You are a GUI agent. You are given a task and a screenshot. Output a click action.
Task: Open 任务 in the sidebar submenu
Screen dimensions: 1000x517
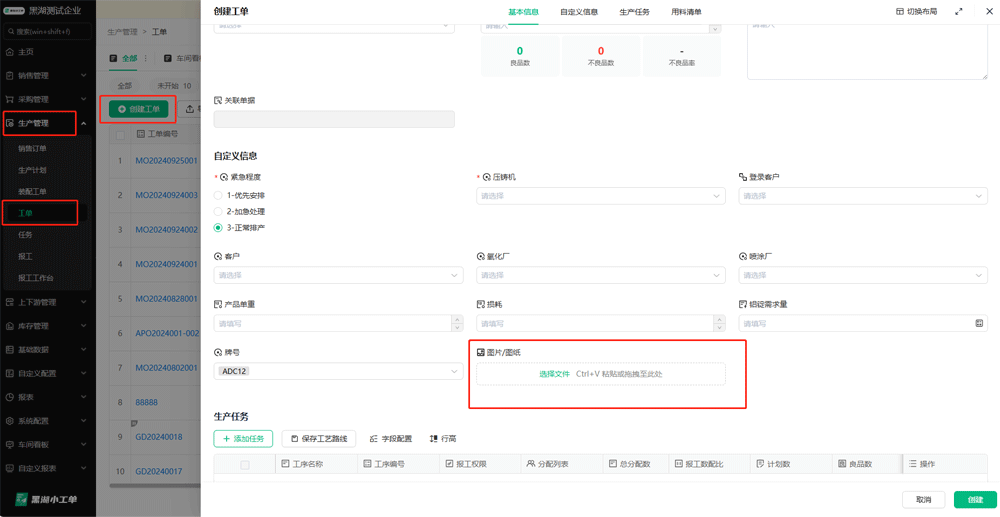click(x=26, y=235)
